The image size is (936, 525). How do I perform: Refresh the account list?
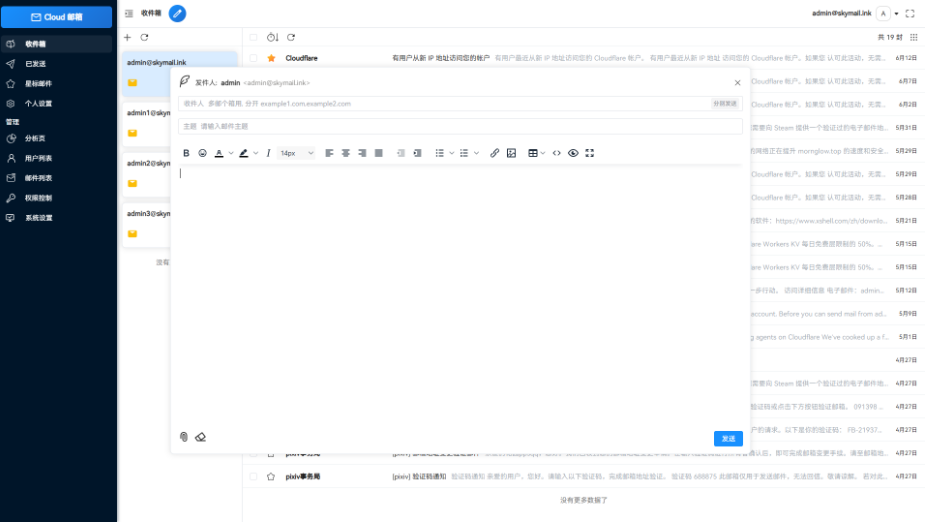tap(146, 38)
